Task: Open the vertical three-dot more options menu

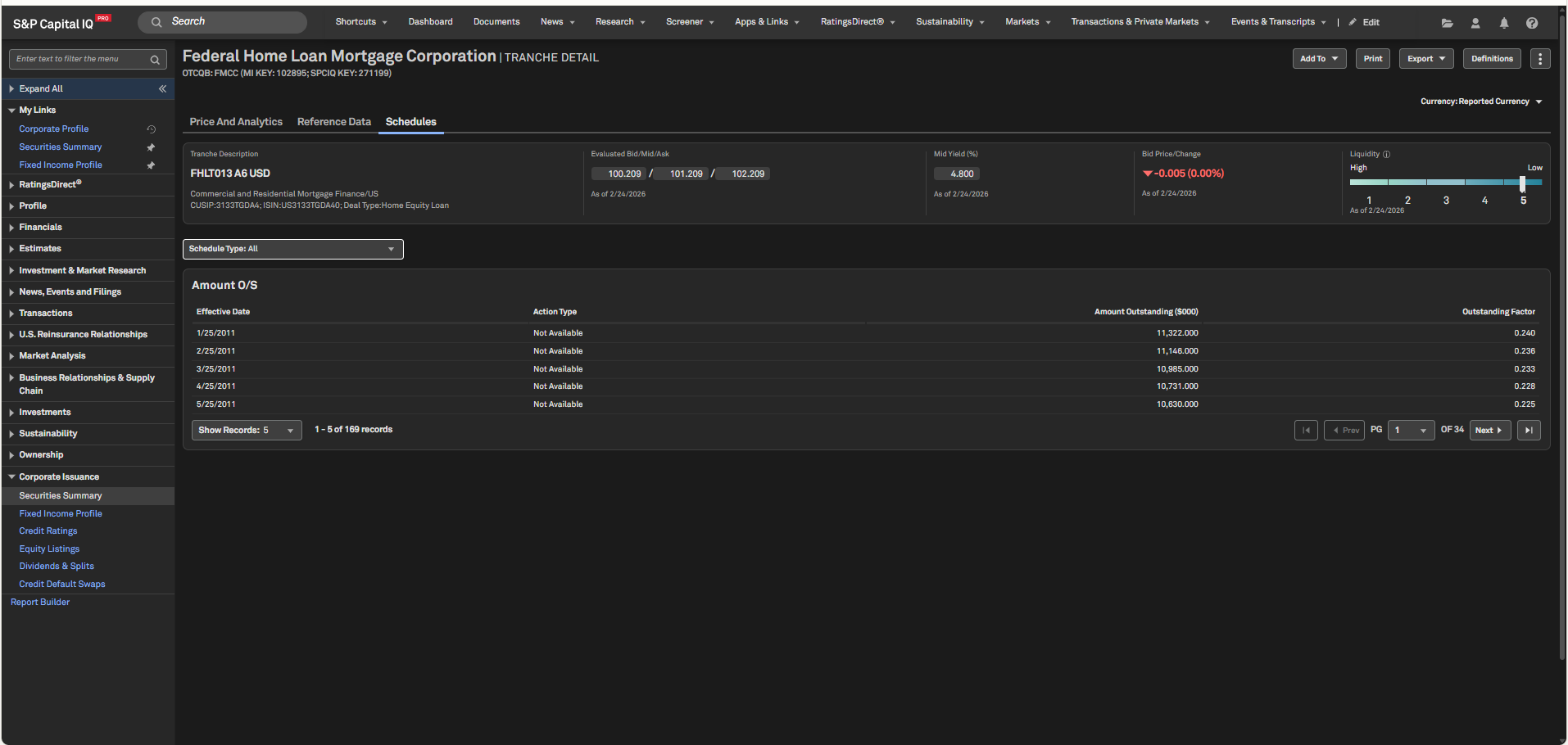Action: click(x=1540, y=59)
